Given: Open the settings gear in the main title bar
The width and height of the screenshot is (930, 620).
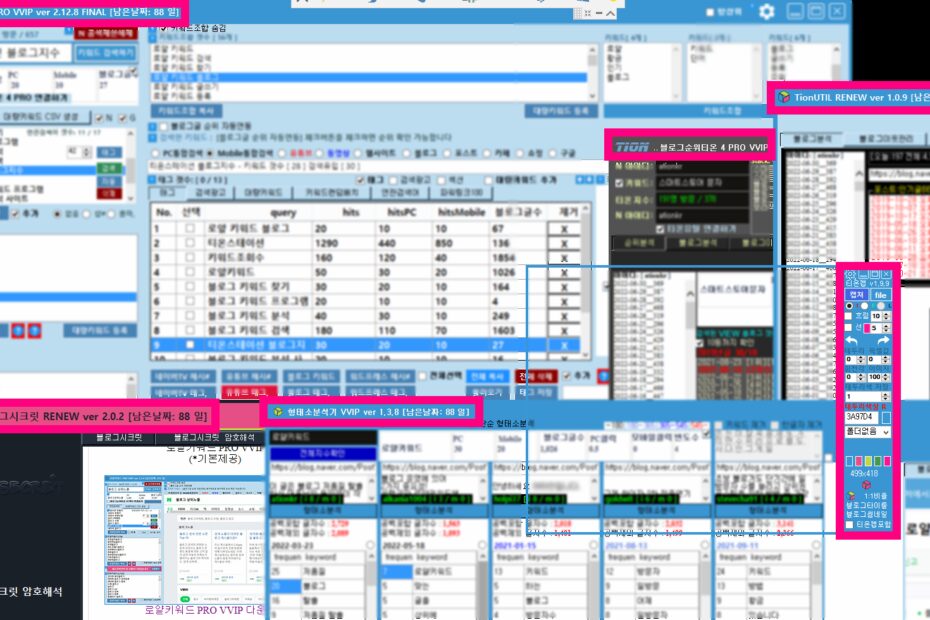Looking at the screenshot, I should click(x=767, y=11).
